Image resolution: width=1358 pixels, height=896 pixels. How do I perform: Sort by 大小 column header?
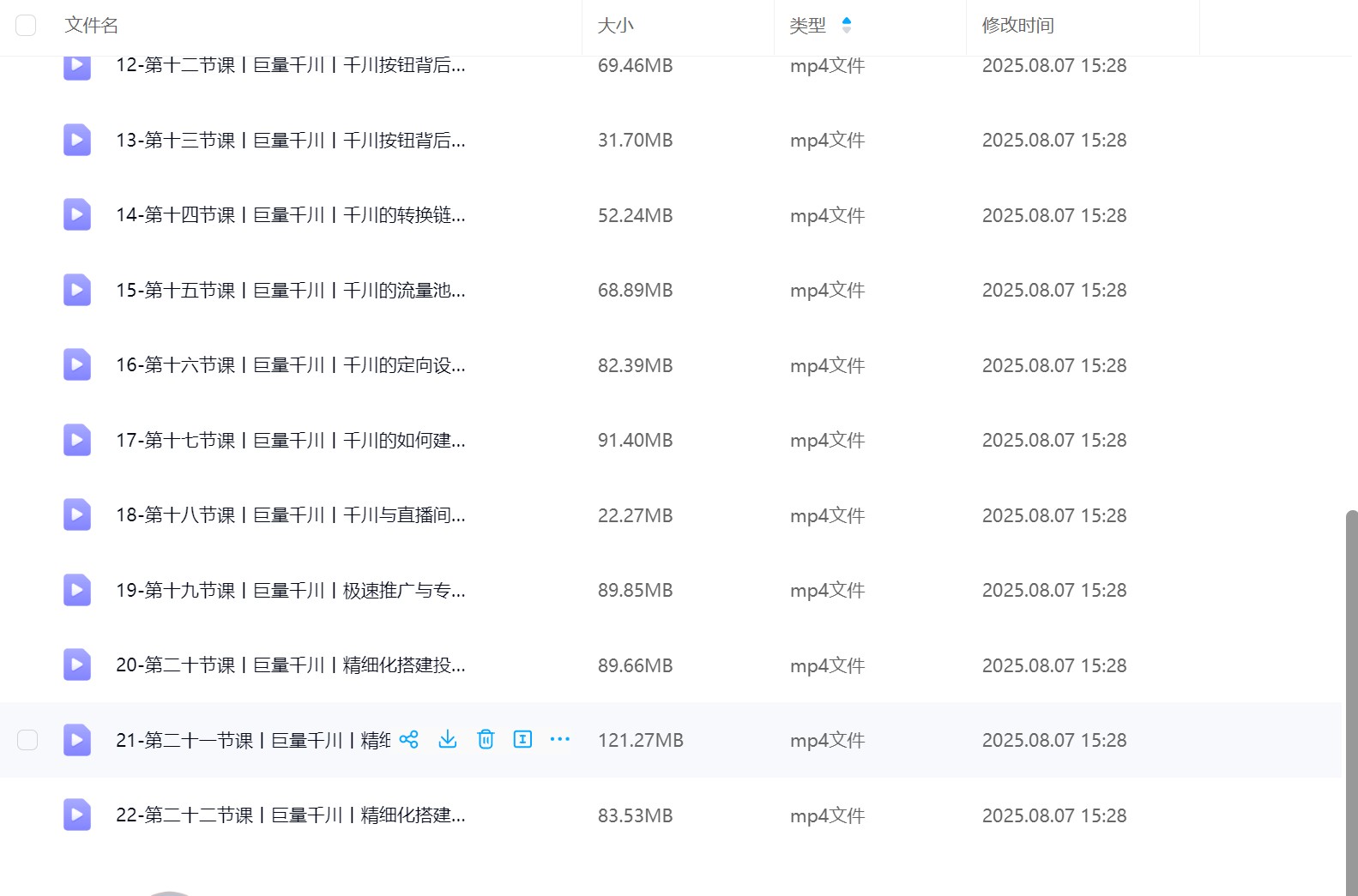pos(615,25)
